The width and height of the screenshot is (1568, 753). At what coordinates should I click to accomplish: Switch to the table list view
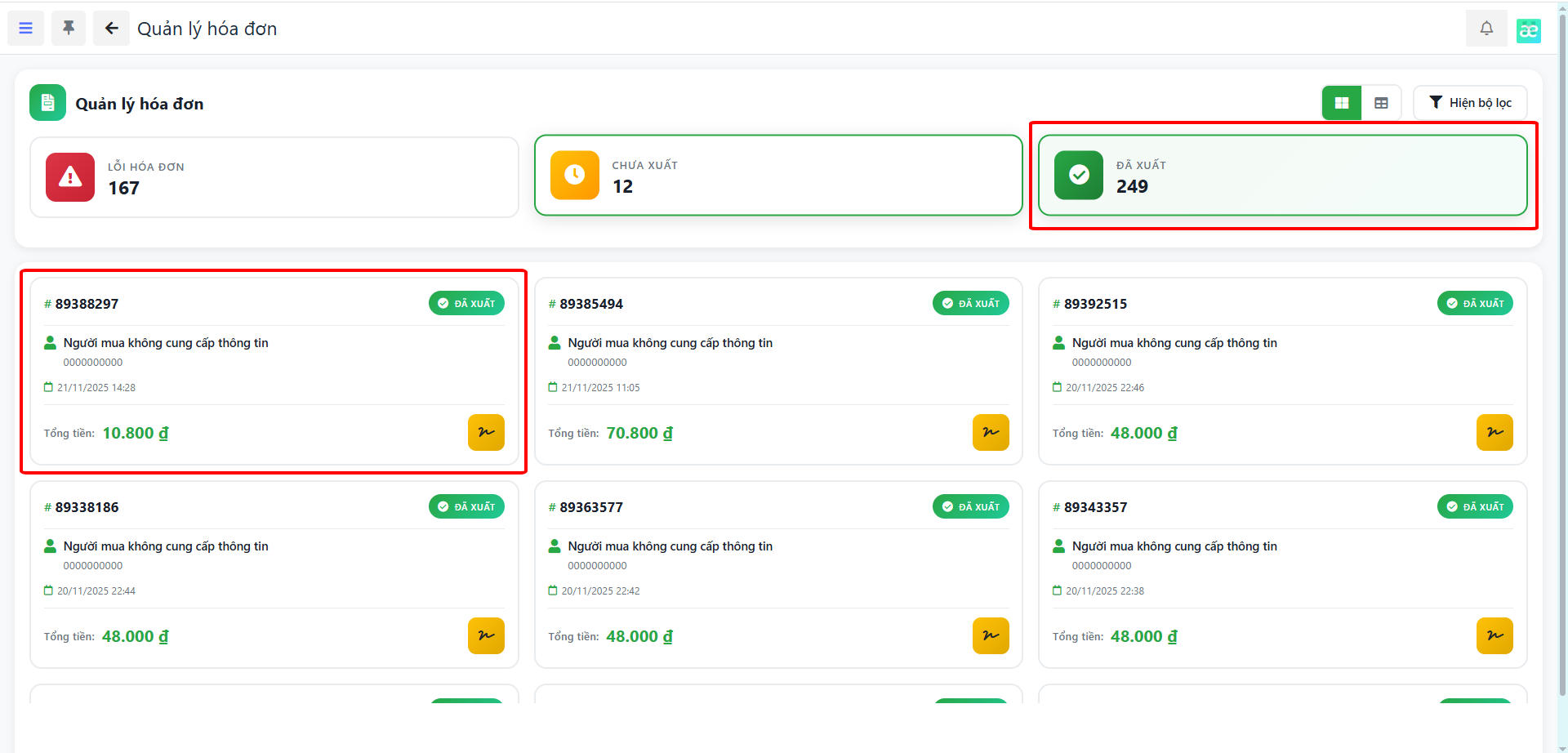(x=1381, y=103)
